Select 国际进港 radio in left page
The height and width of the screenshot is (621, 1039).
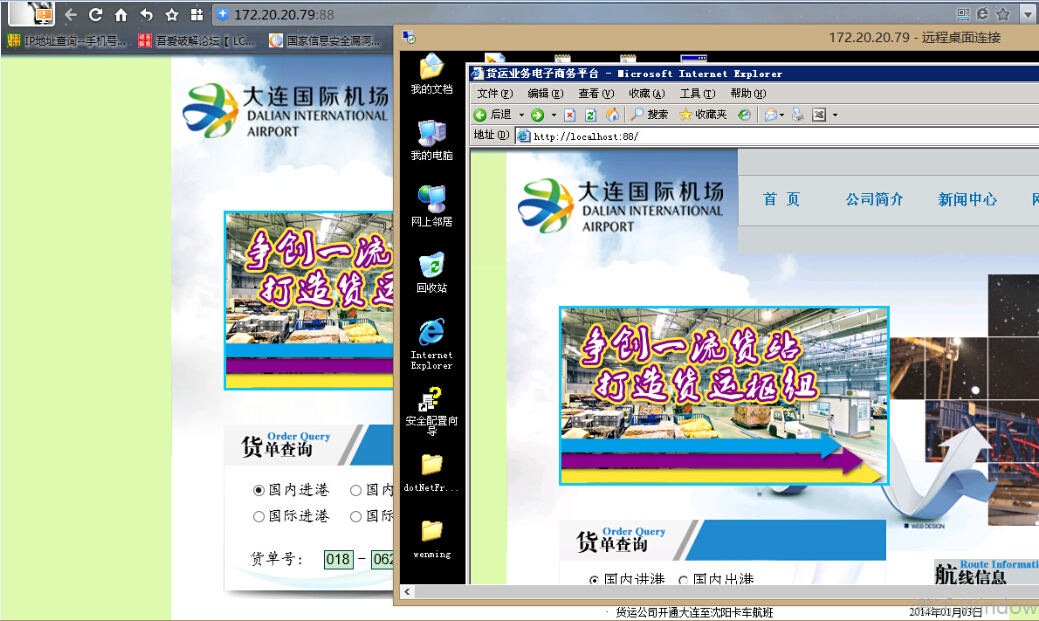[x=258, y=516]
